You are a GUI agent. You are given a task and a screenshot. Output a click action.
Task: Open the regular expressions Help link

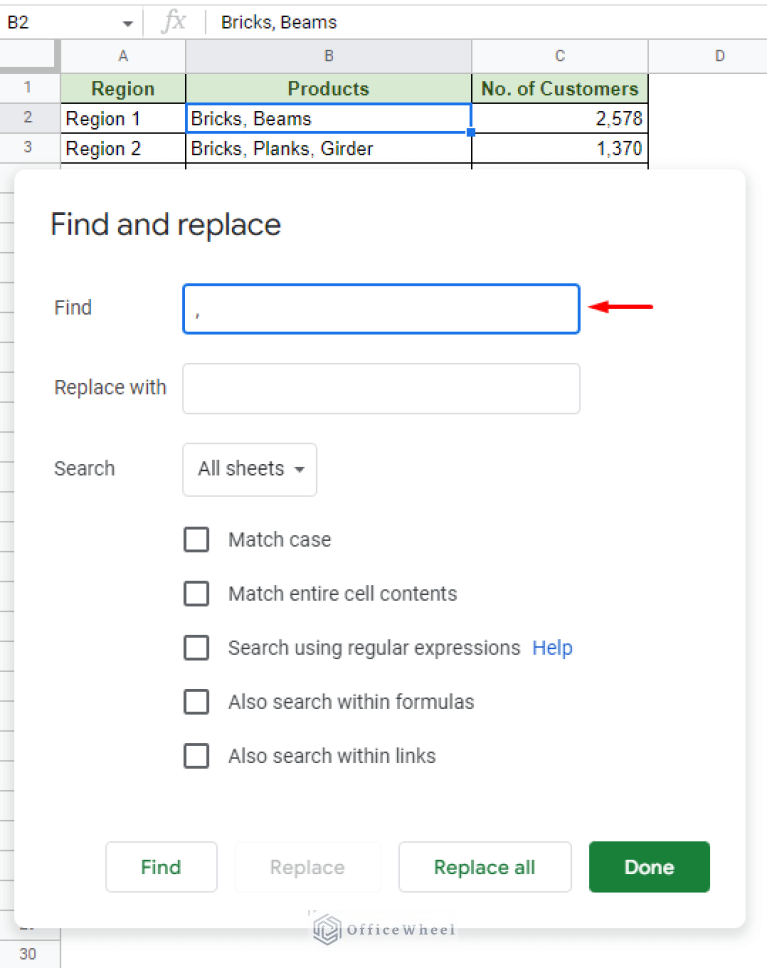click(552, 647)
